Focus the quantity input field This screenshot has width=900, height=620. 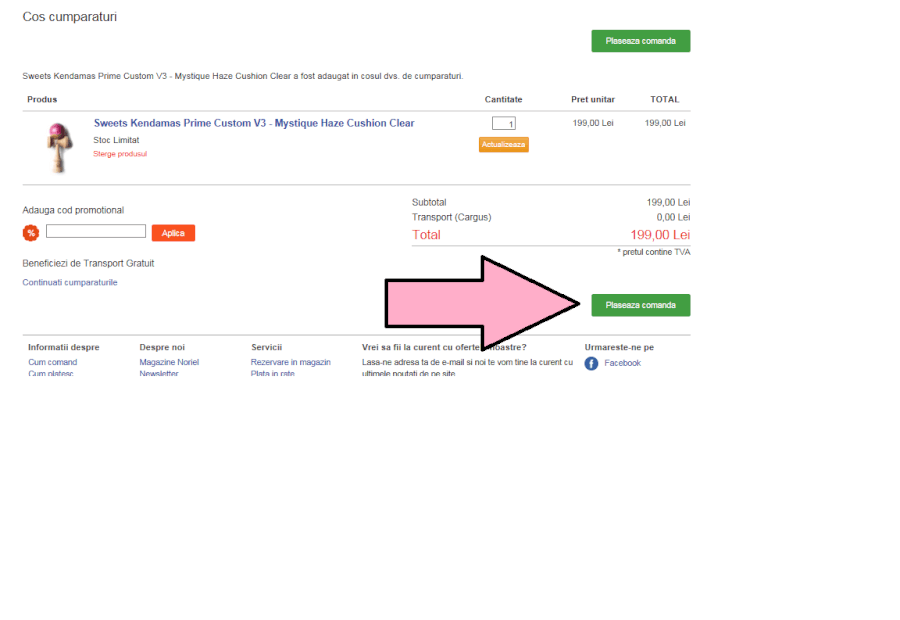point(504,124)
